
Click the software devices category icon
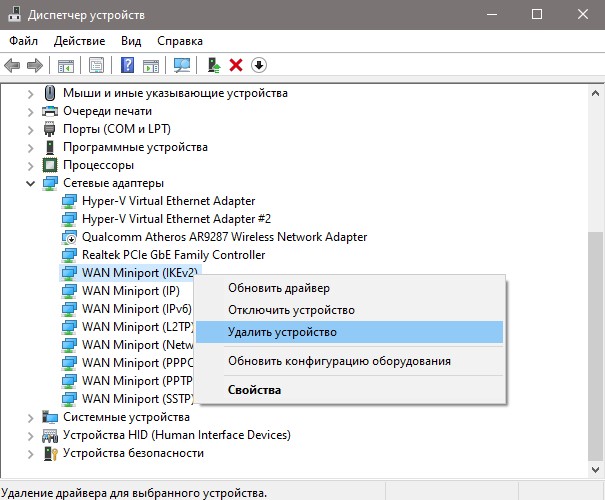click(x=50, y=147)
